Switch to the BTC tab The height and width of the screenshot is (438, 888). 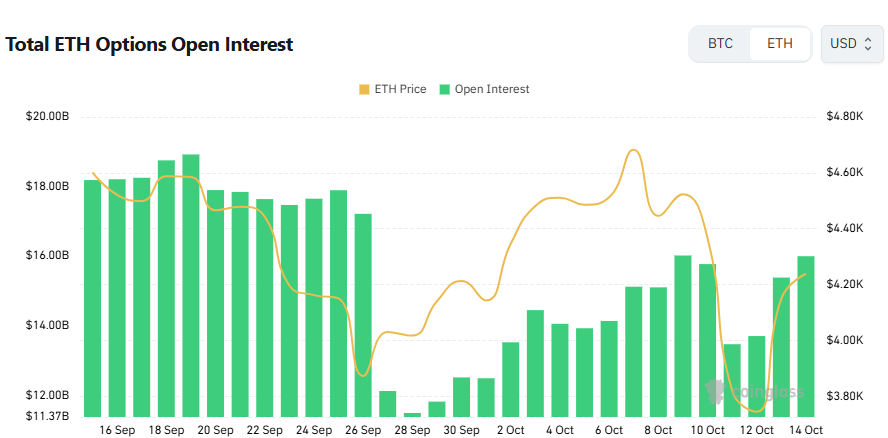(x=720, y=44)
